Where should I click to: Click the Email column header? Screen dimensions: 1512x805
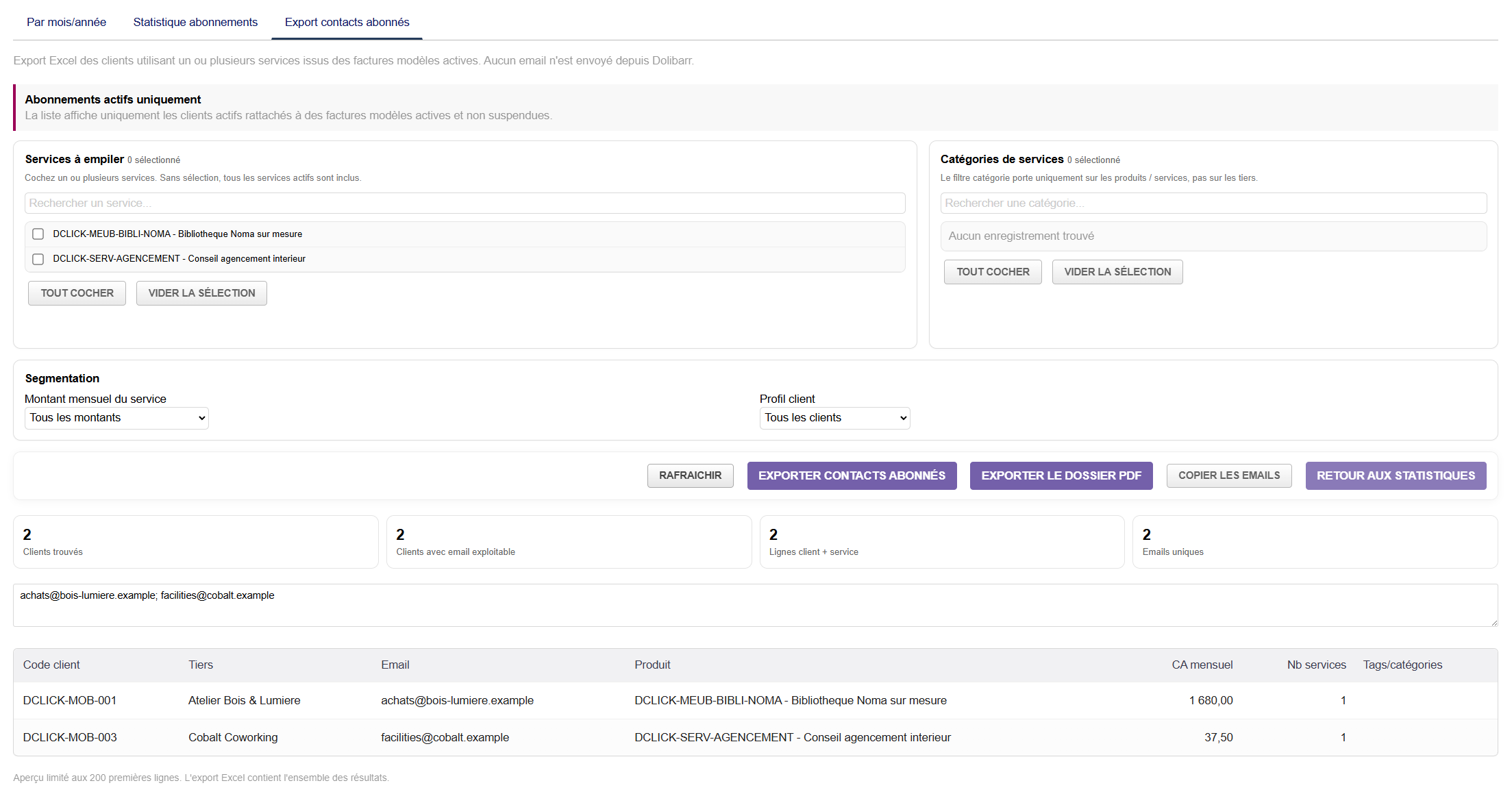pyautogui.click(x=395, y=665)
